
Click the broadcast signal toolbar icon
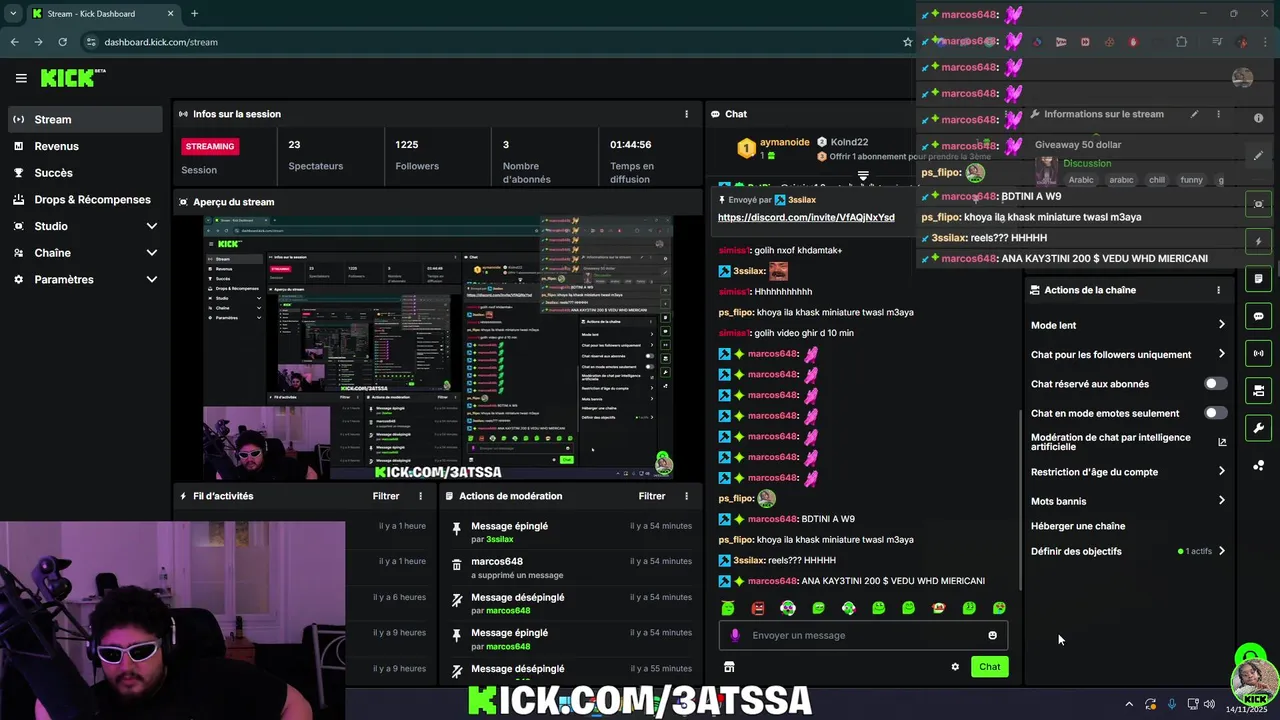[1258, 353]
